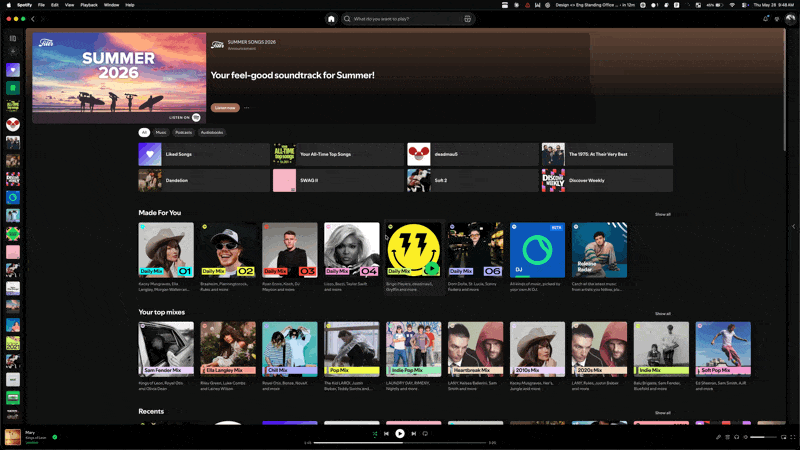Open the Playback menu
The width and height of the screenshot is (800, 450).
[89, 5]
